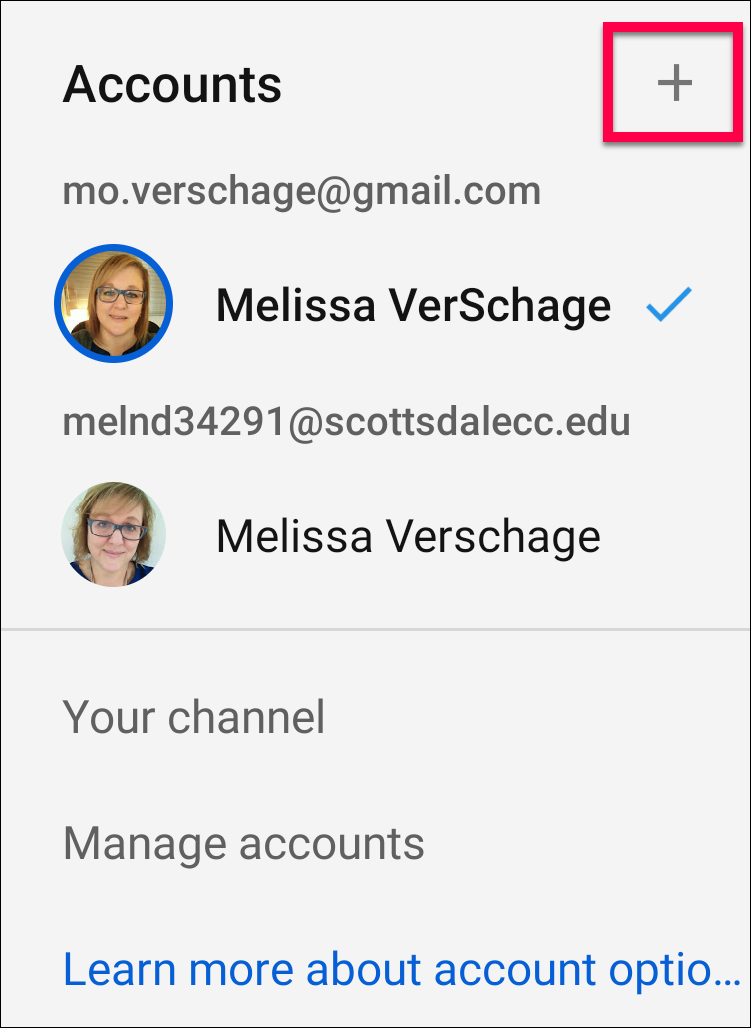Select the blue-ringed profile avatar
Viewport: 751px width, 1028px height.
[x=113, y=304]
